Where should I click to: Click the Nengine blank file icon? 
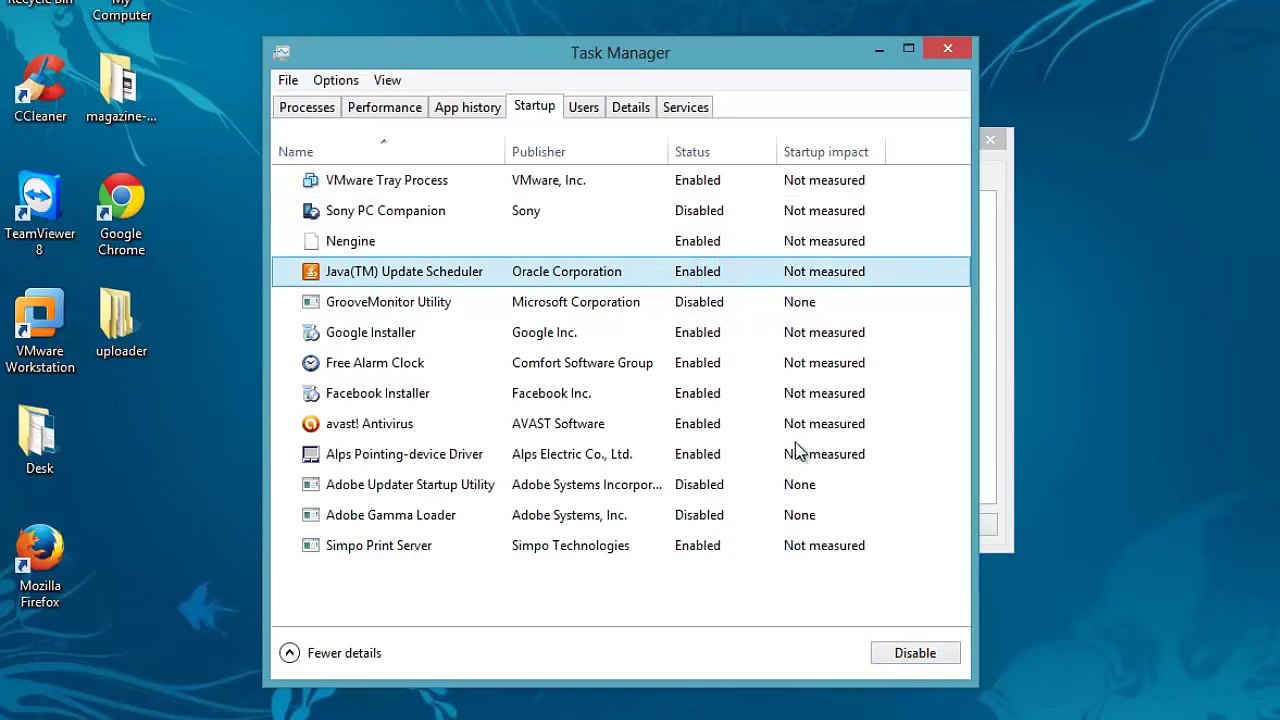point(311,241)
